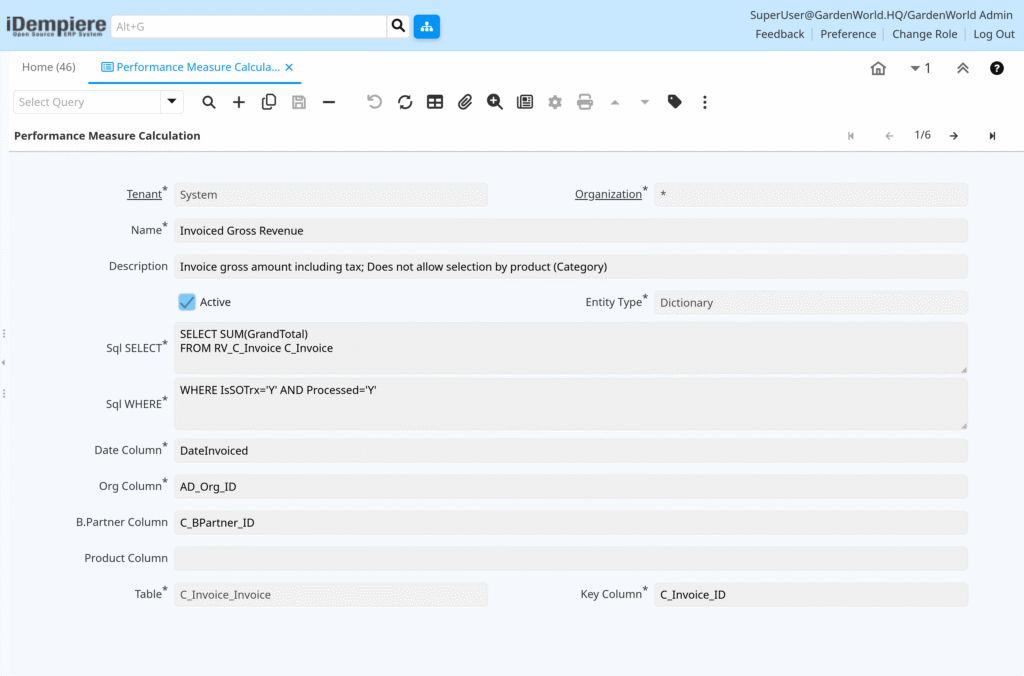Viewport: 1024px width, 676px height.
Task: Click the tag/label icon in the toolbar
Action: click(675, 102)
